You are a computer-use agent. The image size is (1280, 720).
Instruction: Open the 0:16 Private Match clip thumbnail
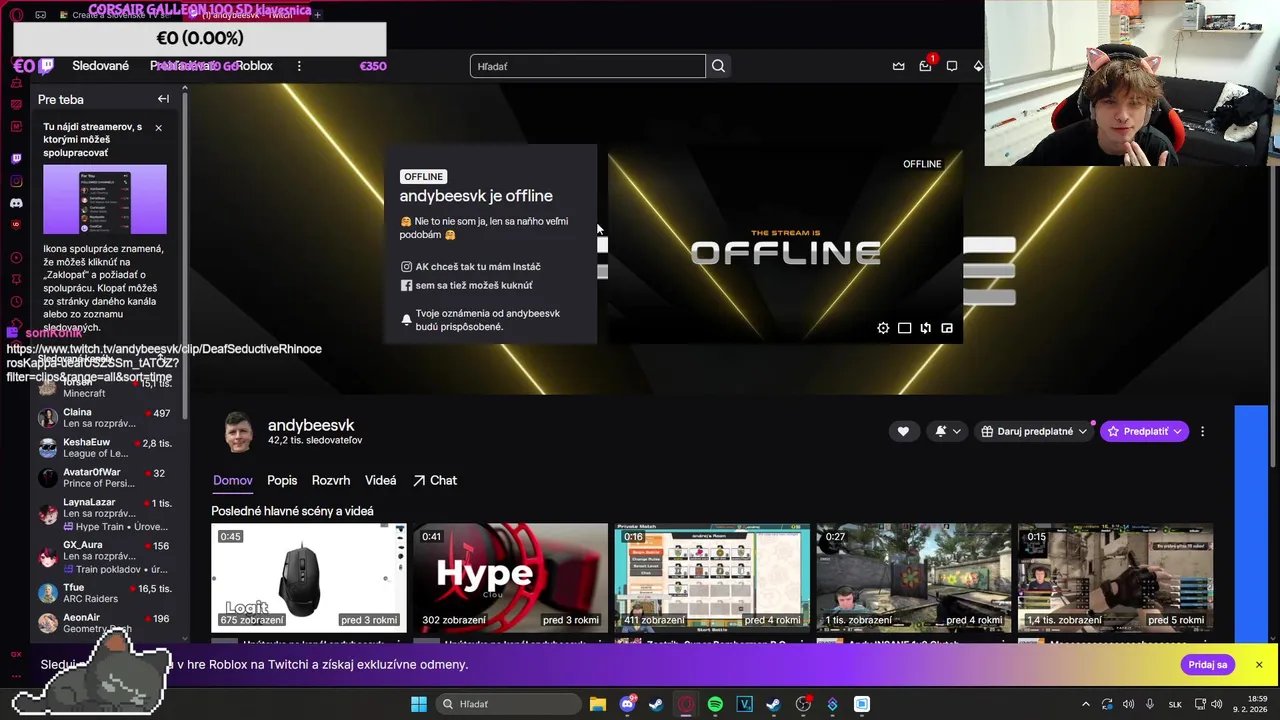click(712, 577)
